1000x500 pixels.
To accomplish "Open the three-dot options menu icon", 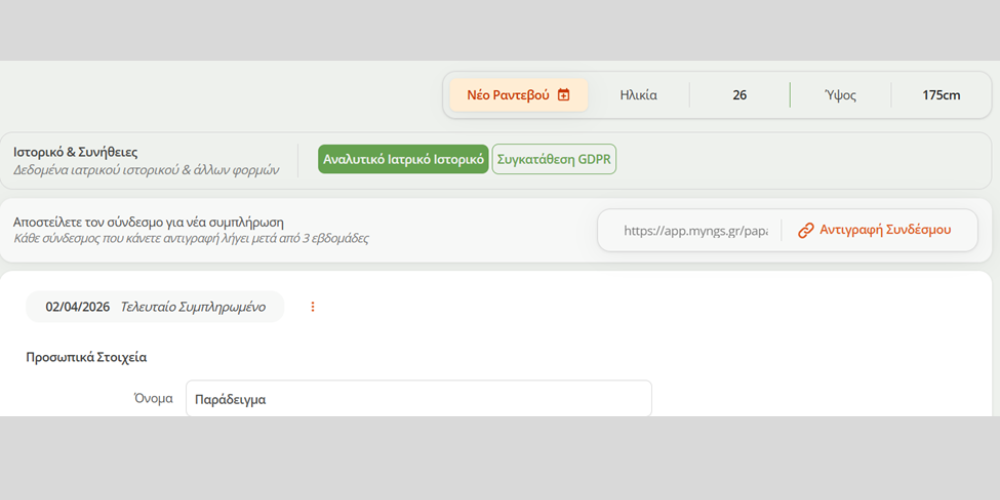I will (312, 307).
